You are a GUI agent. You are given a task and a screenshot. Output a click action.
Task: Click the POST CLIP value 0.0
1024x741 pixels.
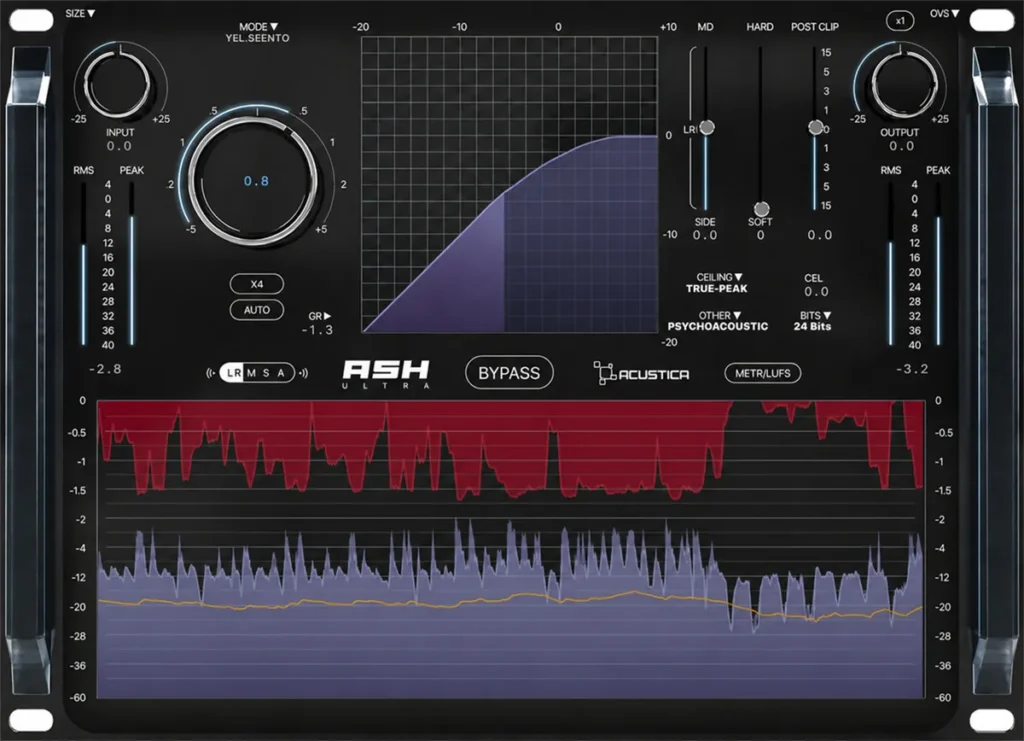click(820, 235)
